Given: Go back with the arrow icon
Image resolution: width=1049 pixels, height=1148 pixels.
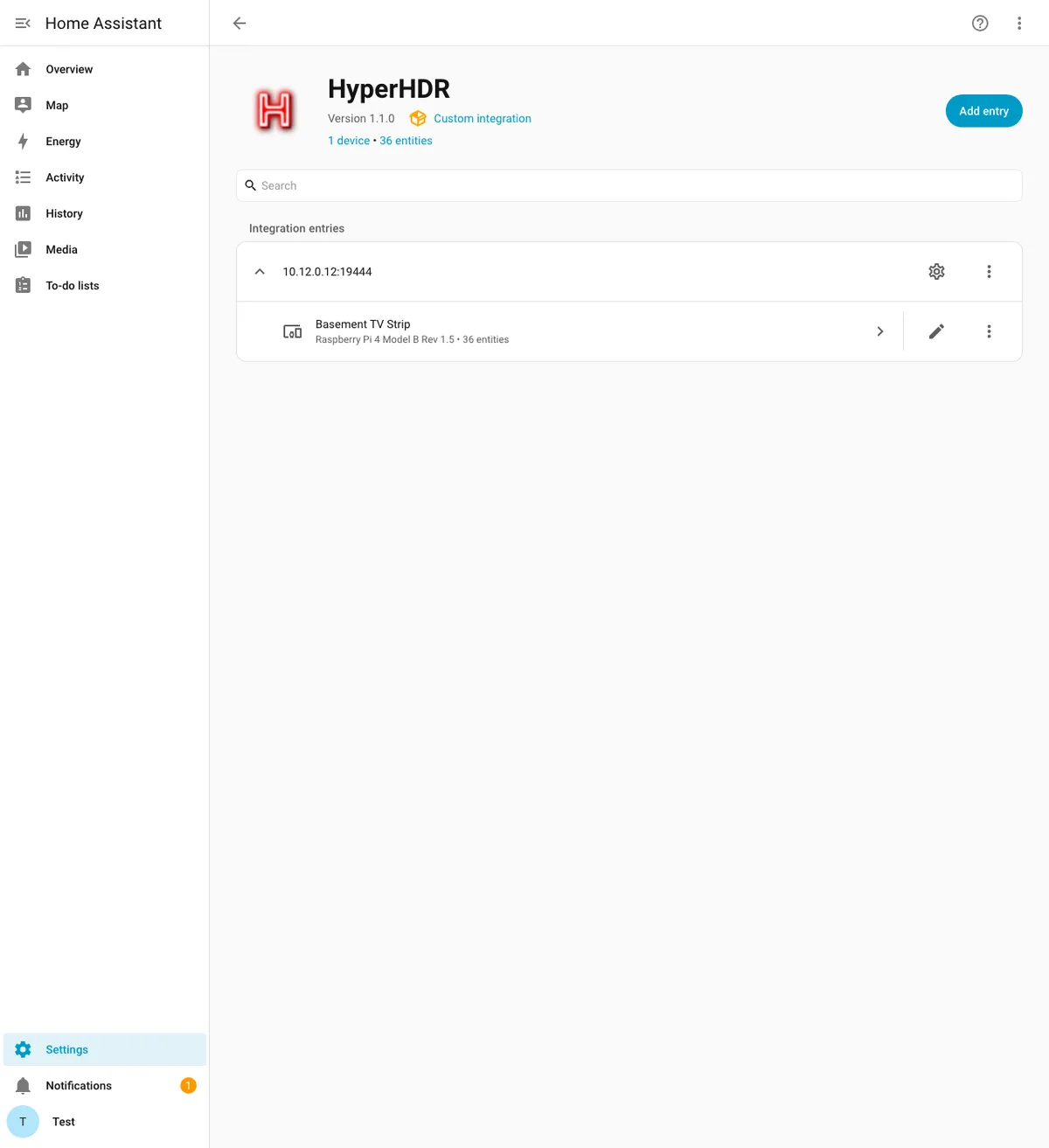Looking at the screenshot, I should [x=240, y=23].
